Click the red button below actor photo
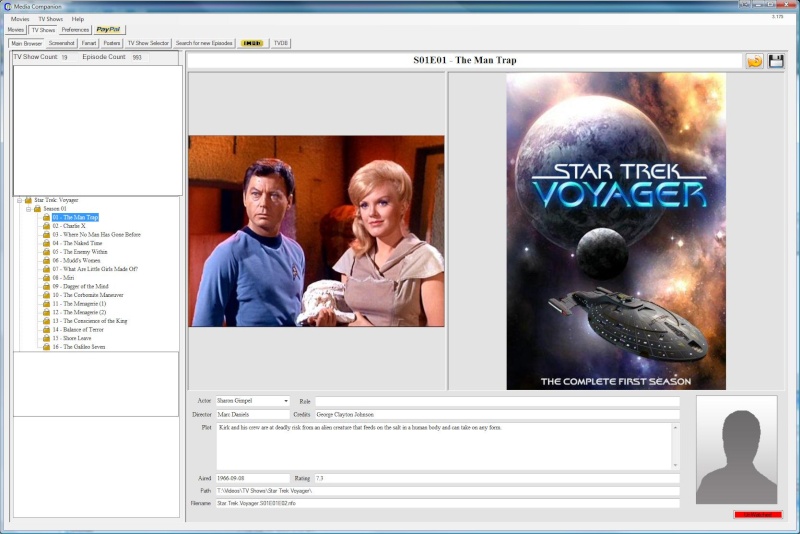Viewport: 800px width, 534px height. click(758, 515)
